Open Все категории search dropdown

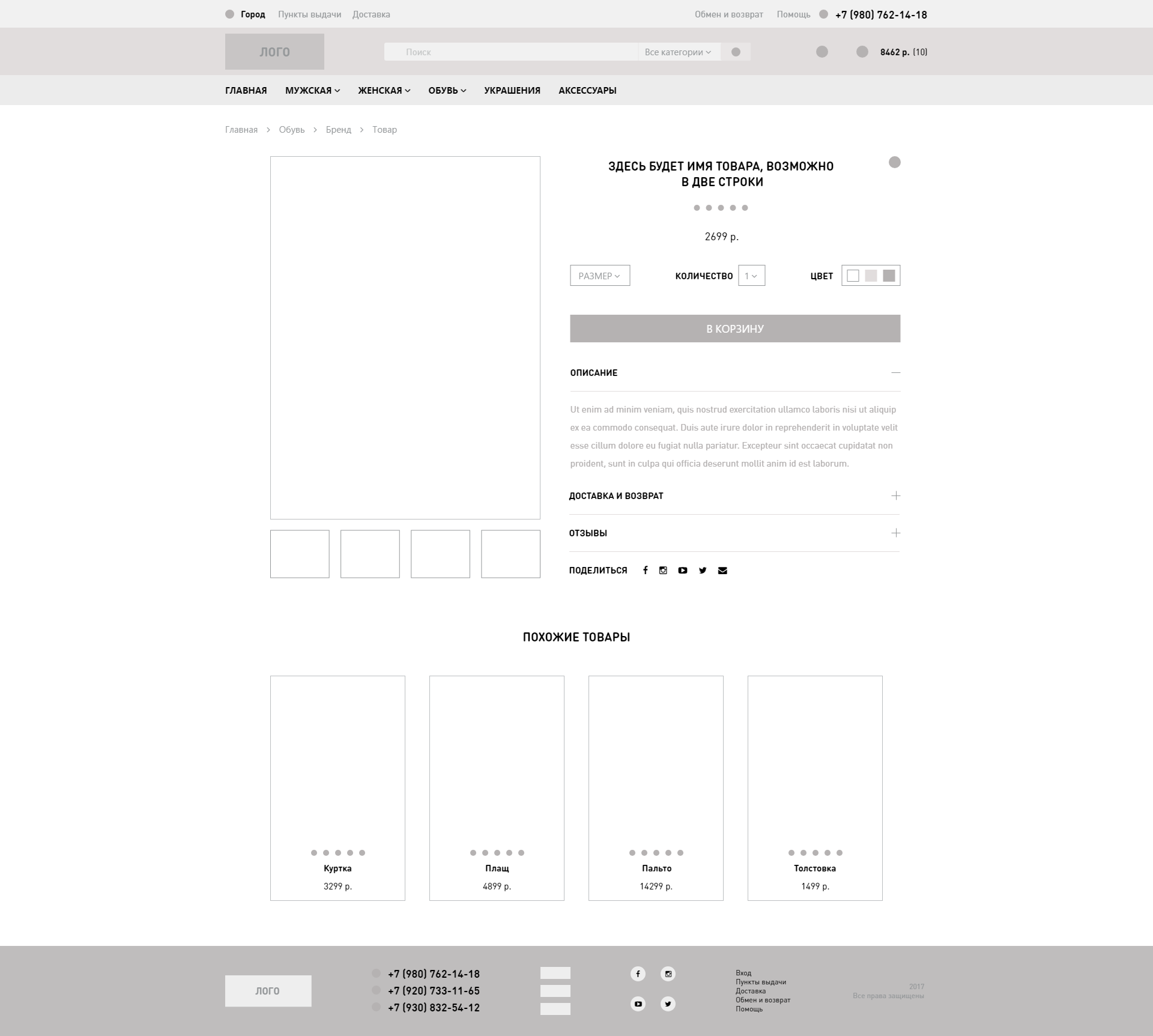678,52
